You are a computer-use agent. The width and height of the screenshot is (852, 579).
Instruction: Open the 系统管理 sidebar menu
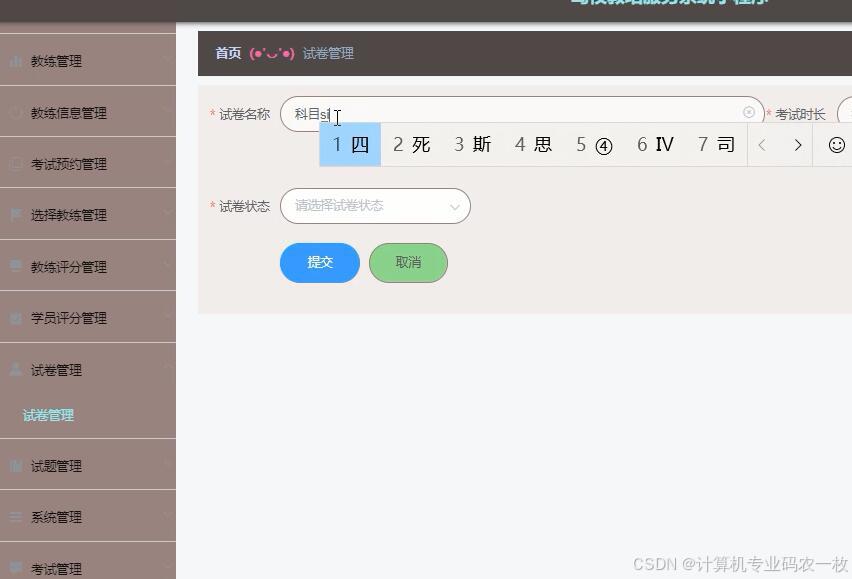tap(87, 516)
